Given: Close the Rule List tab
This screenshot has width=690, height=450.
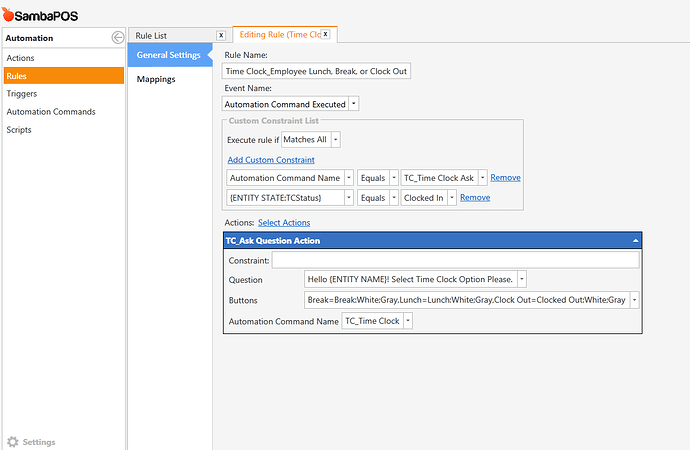Looking at the screenshot, I should tap(220, 35).
